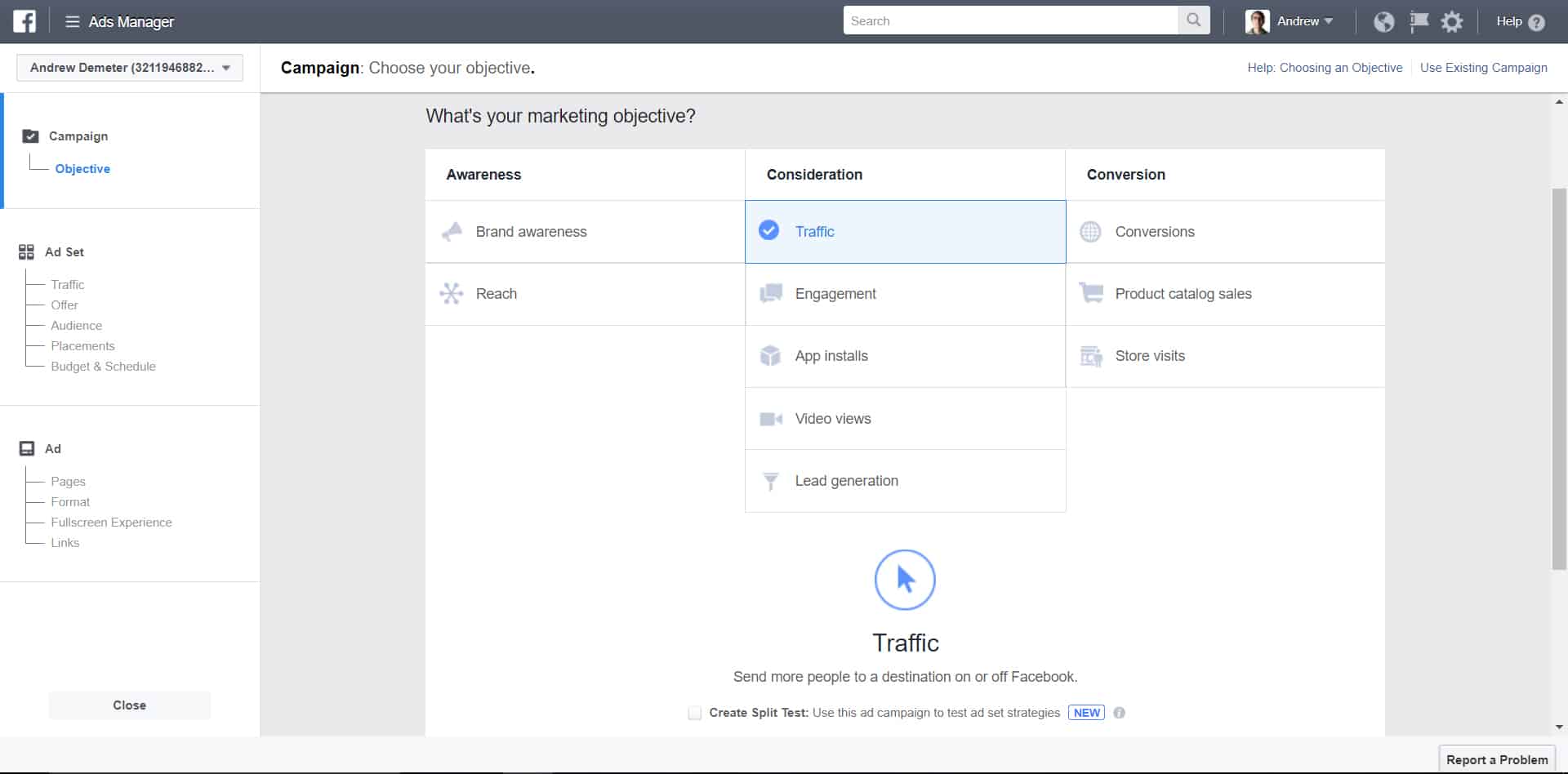1568x774 pixels.
Task: Click the Facebook logo icon
Action: point(24,21)
